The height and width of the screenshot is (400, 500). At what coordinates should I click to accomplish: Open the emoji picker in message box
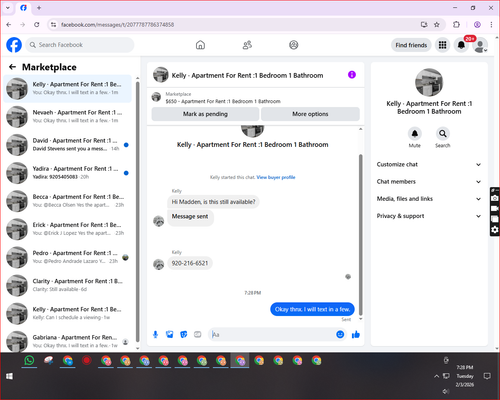point(340,334)
